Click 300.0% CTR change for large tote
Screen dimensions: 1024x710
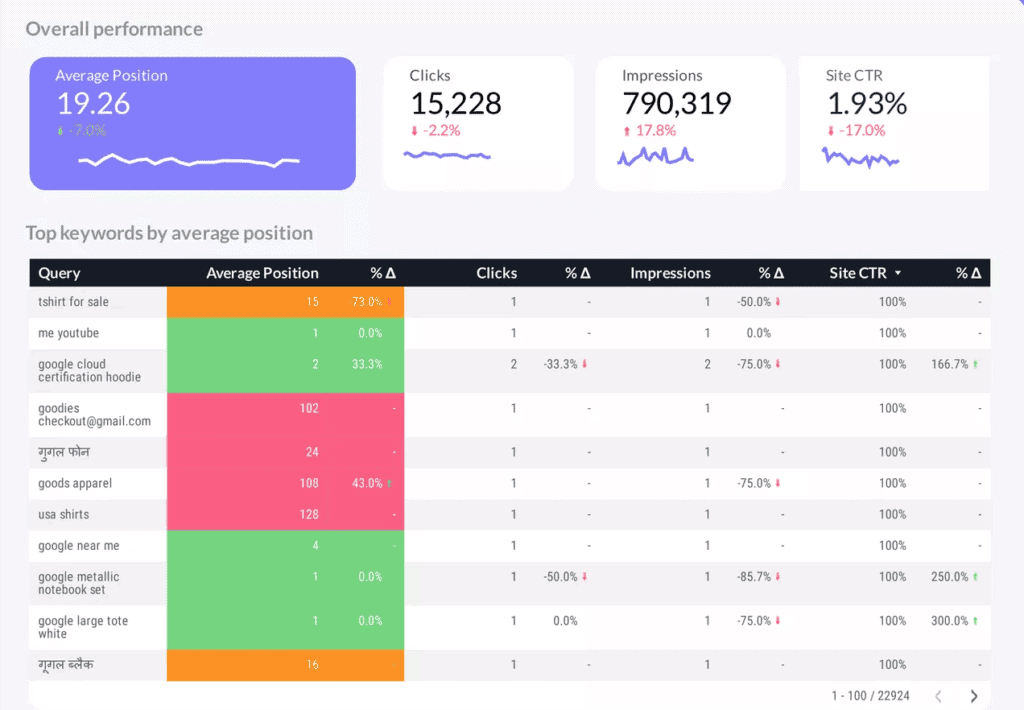(950, 621)
